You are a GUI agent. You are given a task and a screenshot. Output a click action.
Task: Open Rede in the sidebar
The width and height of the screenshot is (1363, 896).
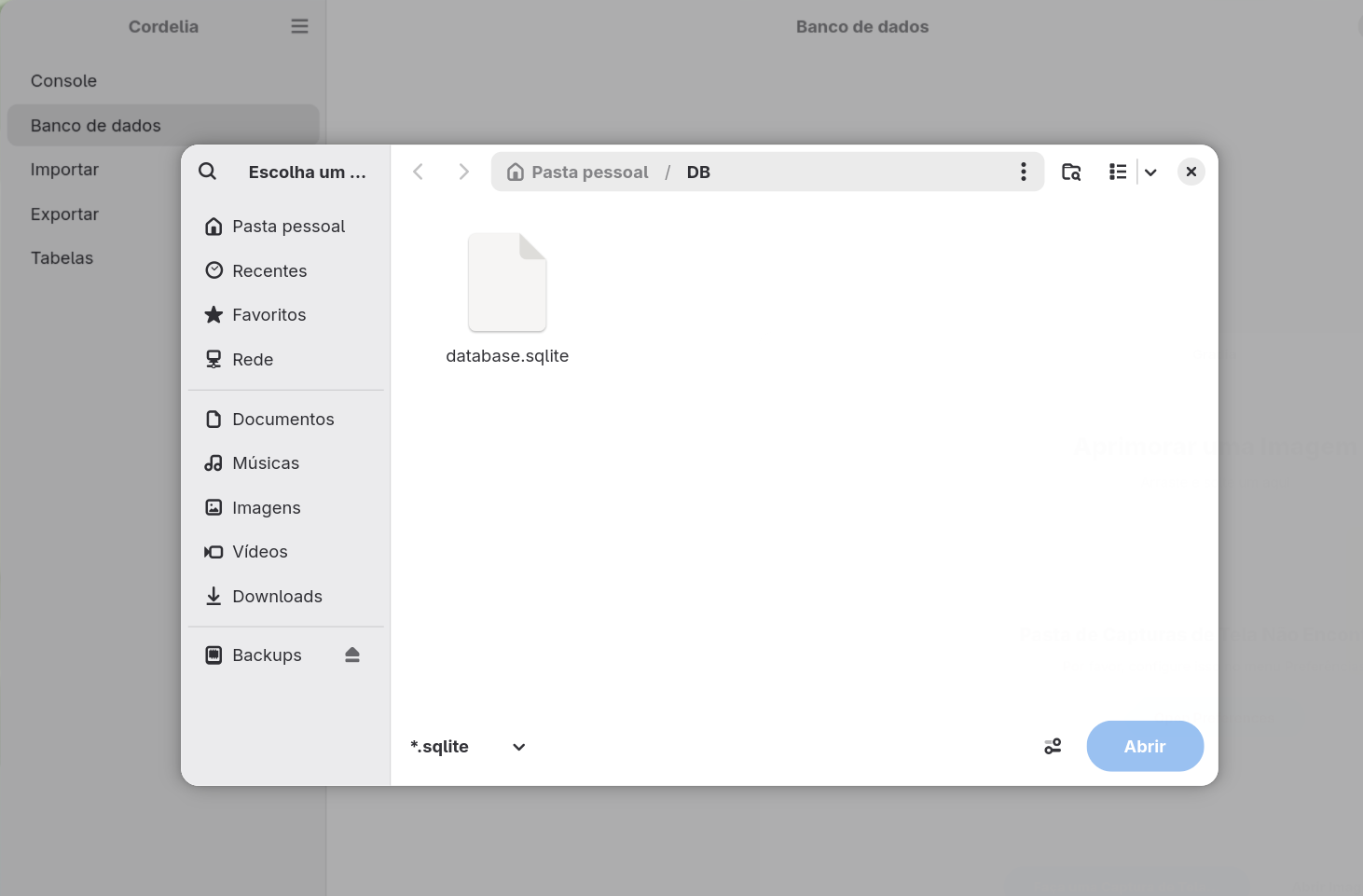[x=286, y=360]
